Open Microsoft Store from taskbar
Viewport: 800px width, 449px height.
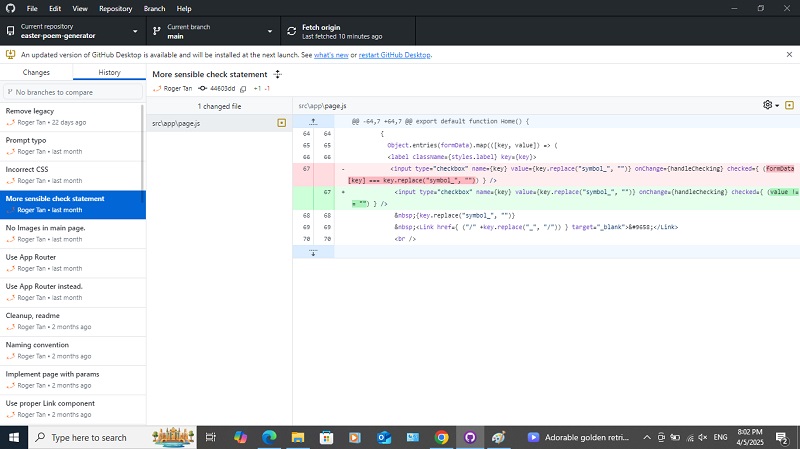327,437
